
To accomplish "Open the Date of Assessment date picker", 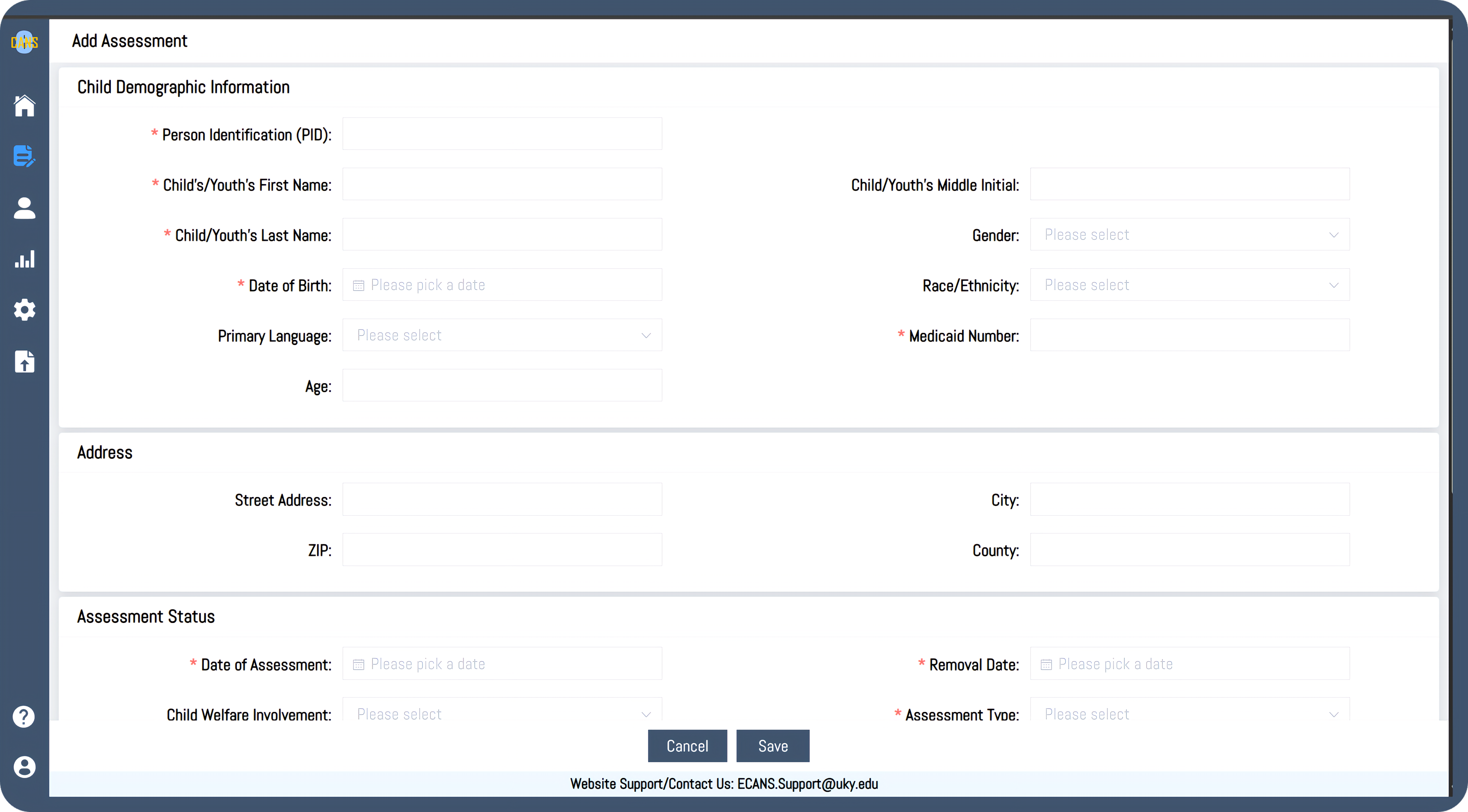I will [x=502, y=663].
